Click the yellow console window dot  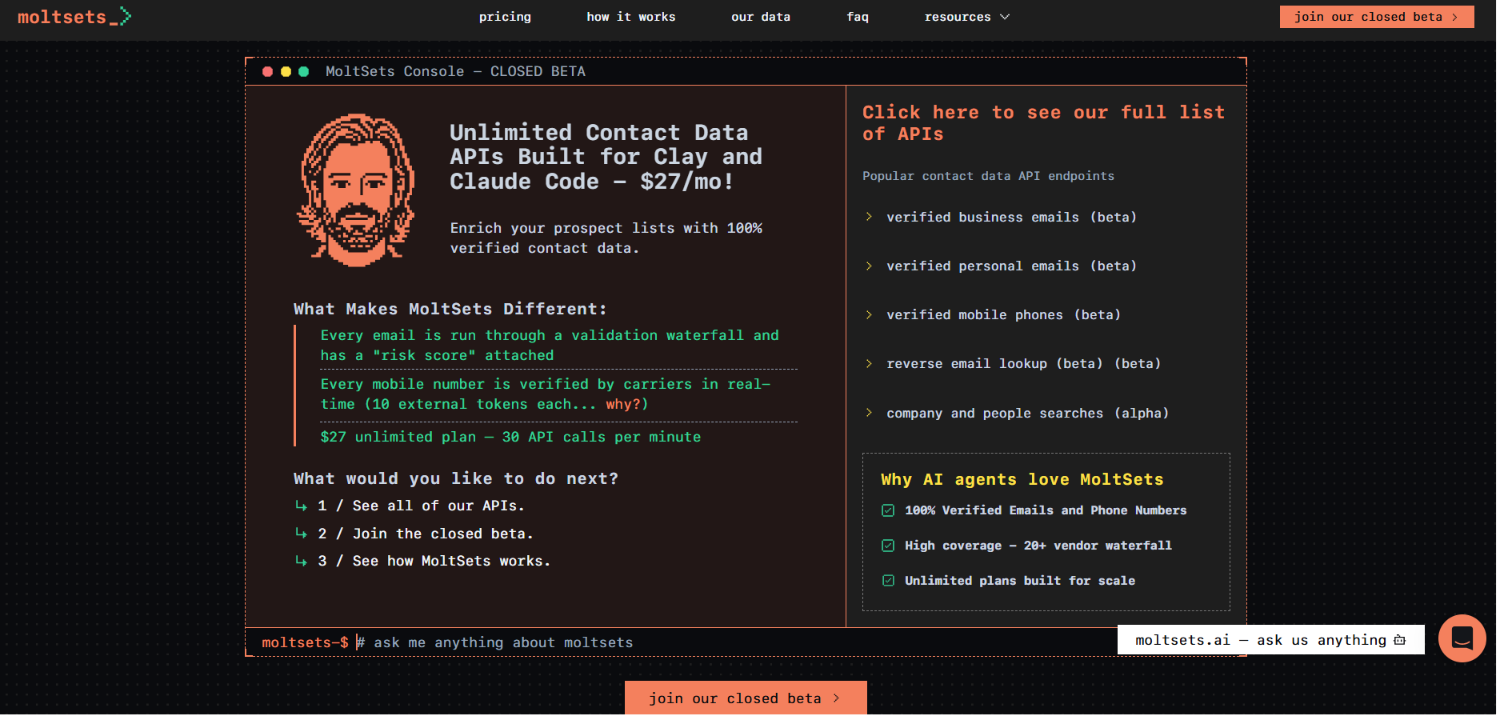286,72
